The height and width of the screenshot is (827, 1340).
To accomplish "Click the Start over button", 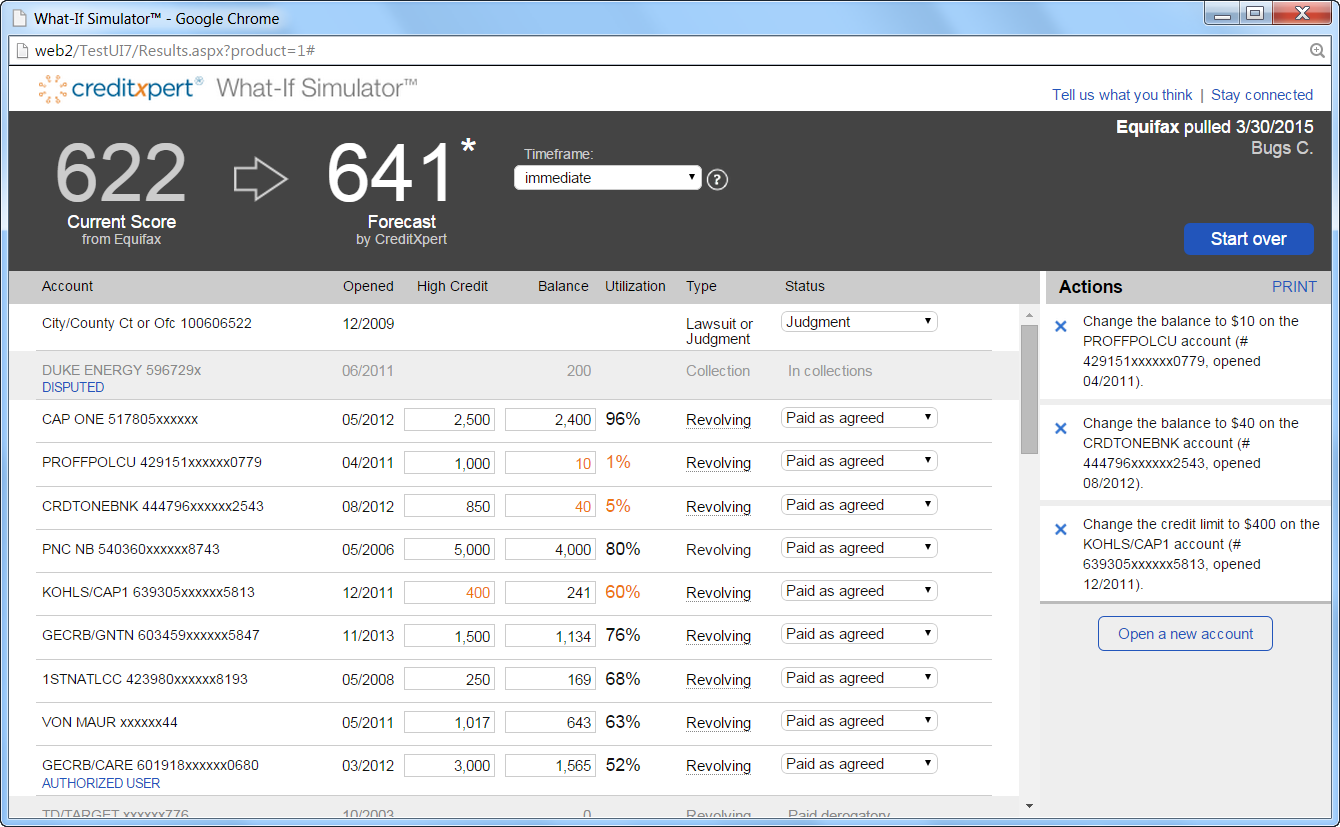I will point(1248,239).
